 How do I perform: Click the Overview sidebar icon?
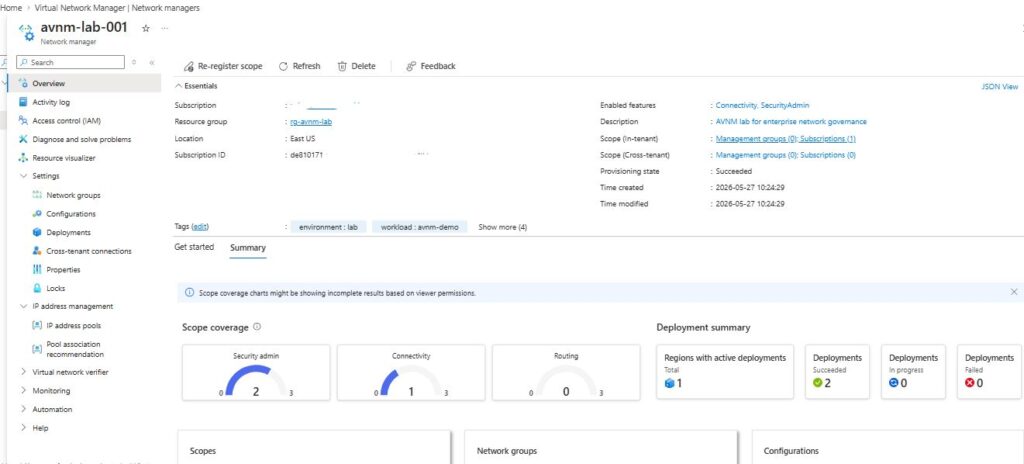24,83
